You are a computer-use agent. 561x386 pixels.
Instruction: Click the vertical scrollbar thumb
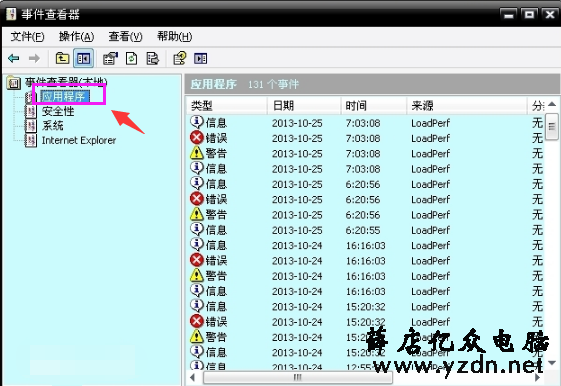coord(552,127)
